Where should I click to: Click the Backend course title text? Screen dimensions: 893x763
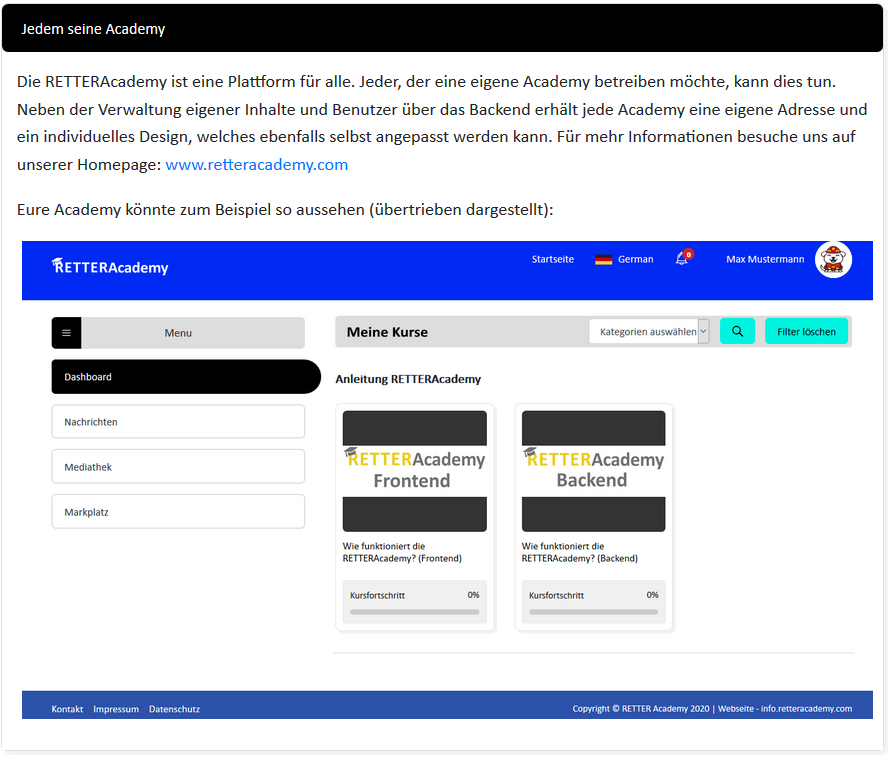(580, 552)
